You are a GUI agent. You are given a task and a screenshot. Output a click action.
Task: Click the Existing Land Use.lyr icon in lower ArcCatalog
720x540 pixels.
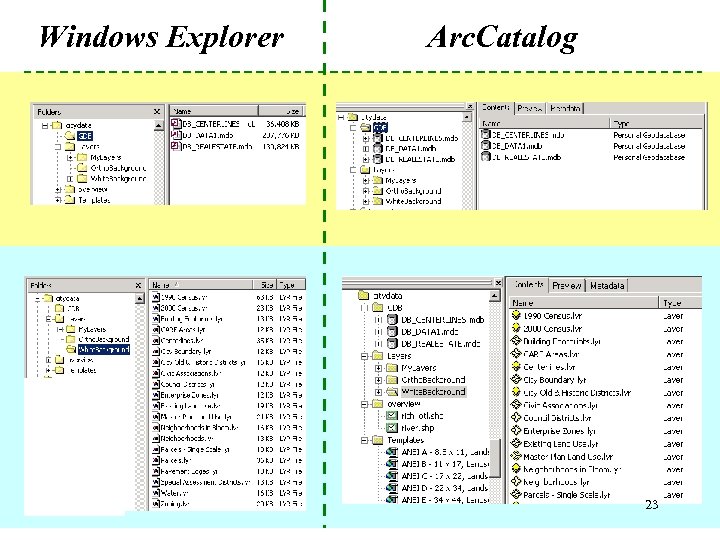516,444
